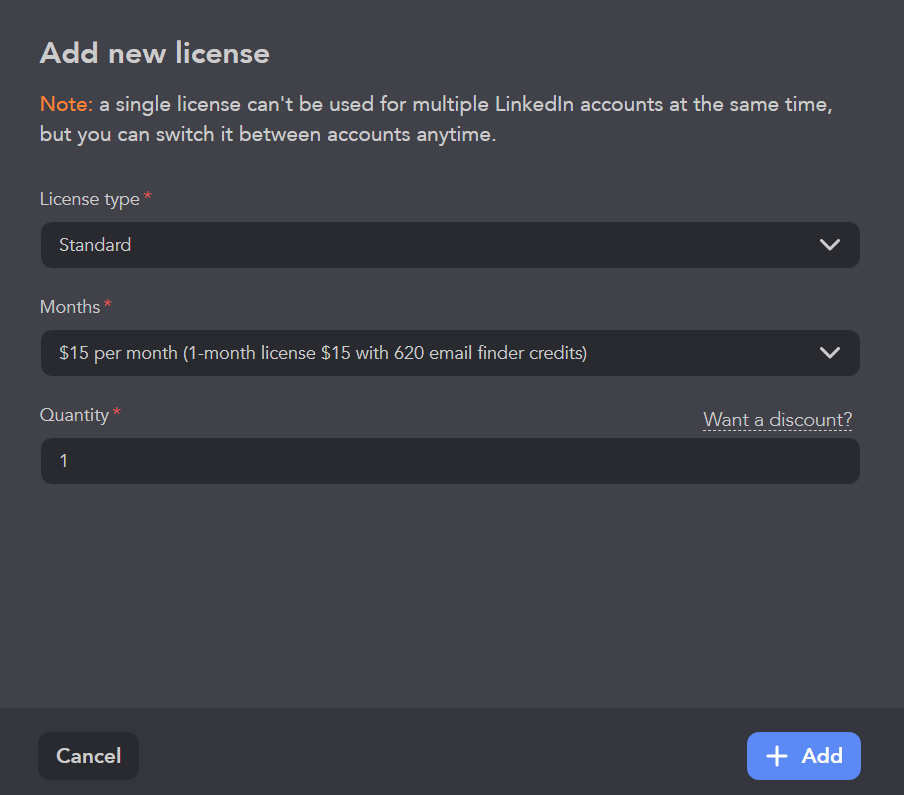Click the 'License type' label
This screenshot has width=904, height=795.
tap(88, 199)
